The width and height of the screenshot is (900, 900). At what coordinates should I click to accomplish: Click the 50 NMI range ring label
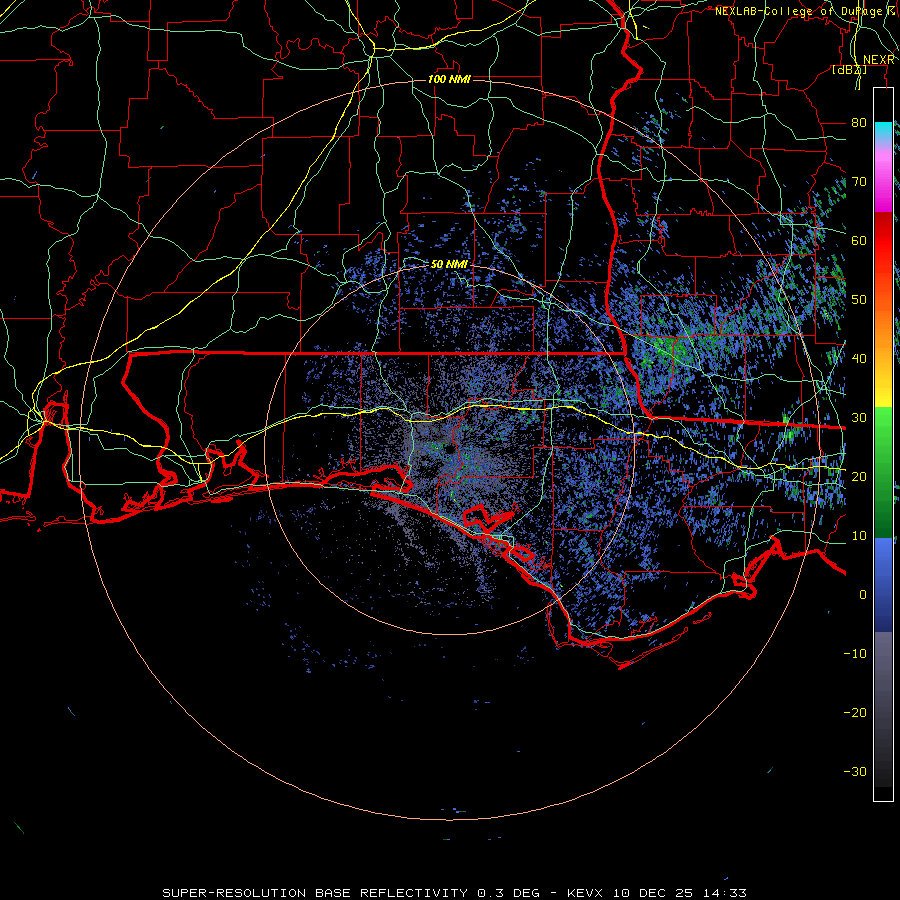tap(449, 264)
